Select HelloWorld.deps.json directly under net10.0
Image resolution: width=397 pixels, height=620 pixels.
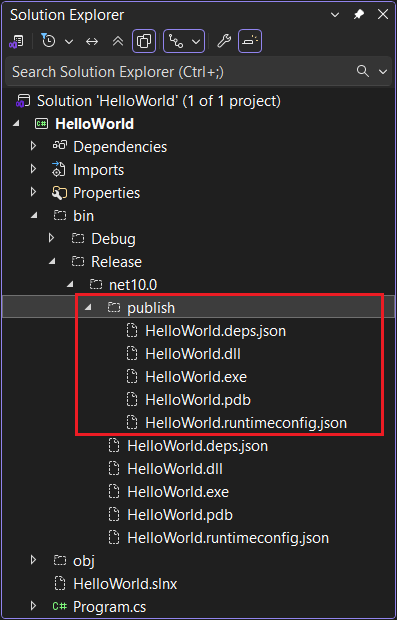[x=197, y=446]
